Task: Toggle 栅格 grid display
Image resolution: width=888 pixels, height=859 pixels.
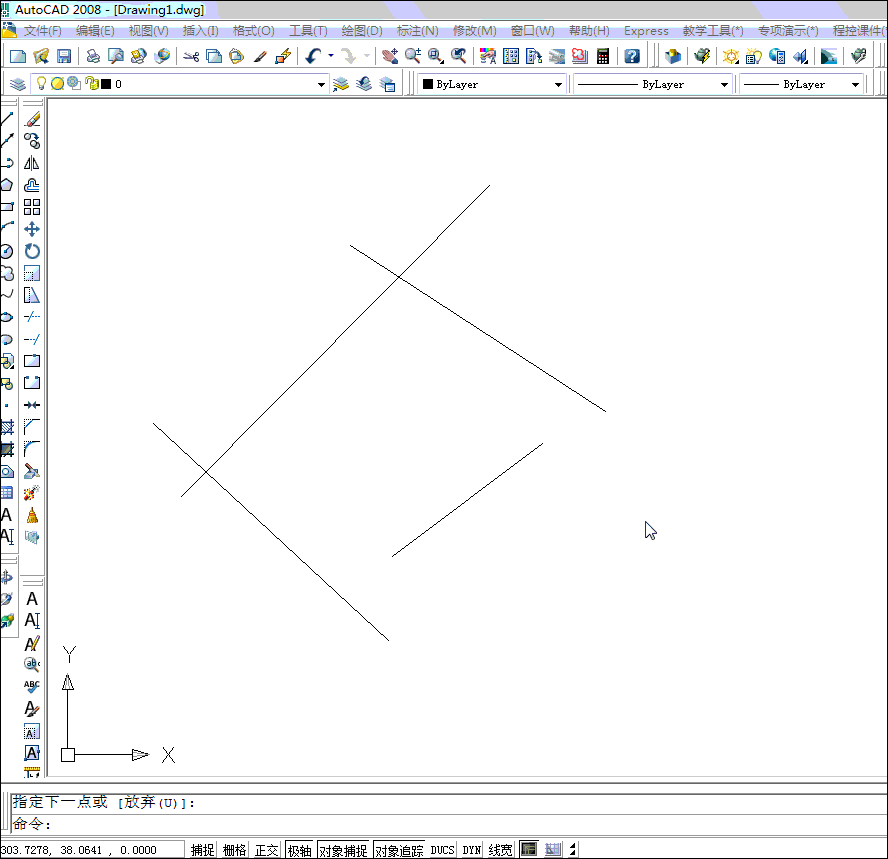Action: tap(234, 850)
